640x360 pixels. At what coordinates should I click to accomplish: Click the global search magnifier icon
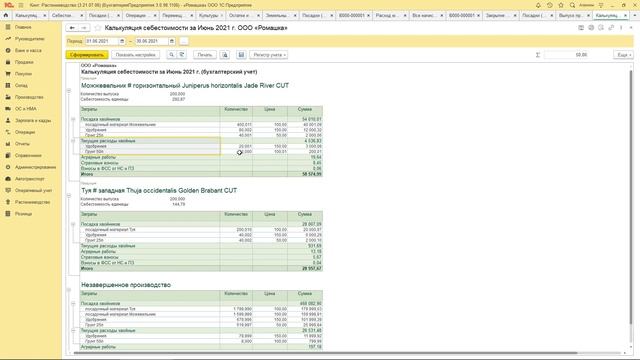(572, 5)
